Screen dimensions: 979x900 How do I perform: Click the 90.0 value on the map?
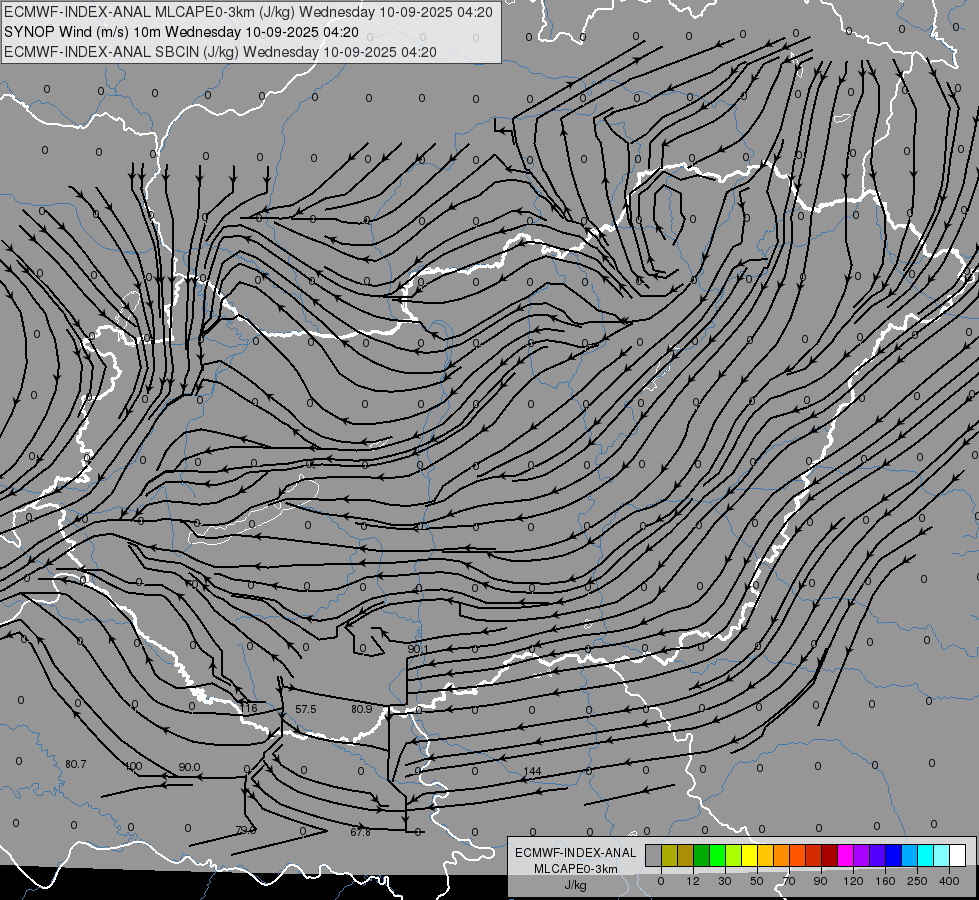pos(189,767)
